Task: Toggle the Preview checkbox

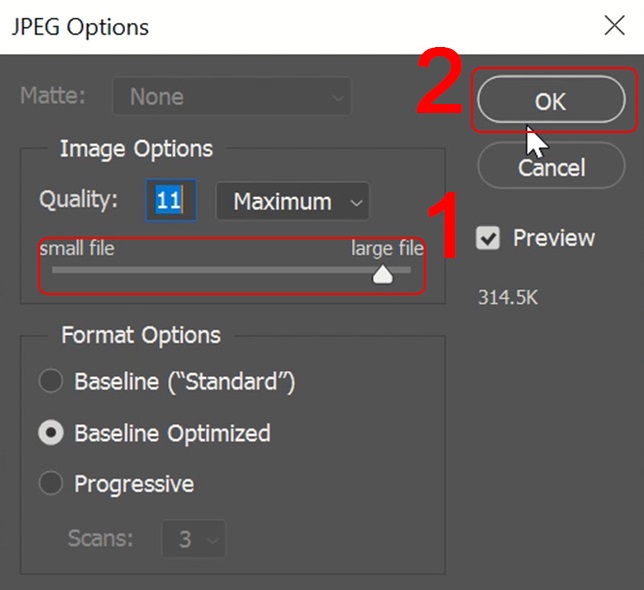Action: point(488,239)
